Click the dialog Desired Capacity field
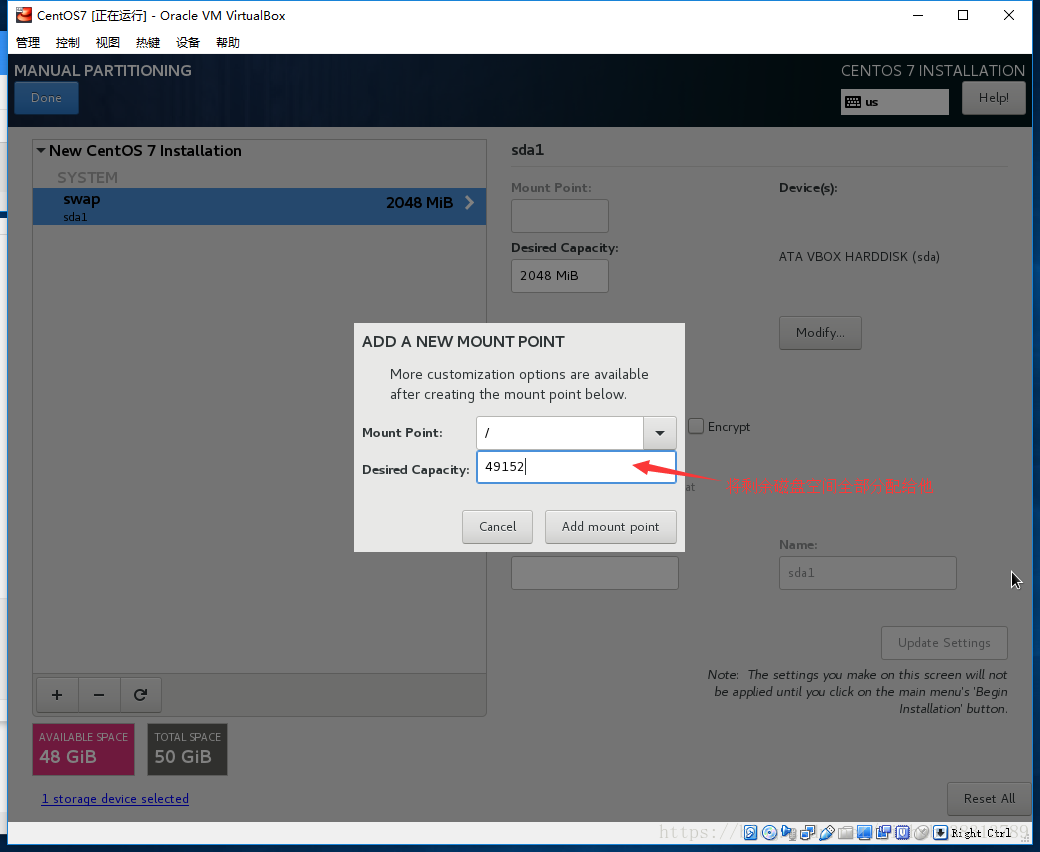Image resolution: width=1040 pixels, height=852 pixels. 576,467
